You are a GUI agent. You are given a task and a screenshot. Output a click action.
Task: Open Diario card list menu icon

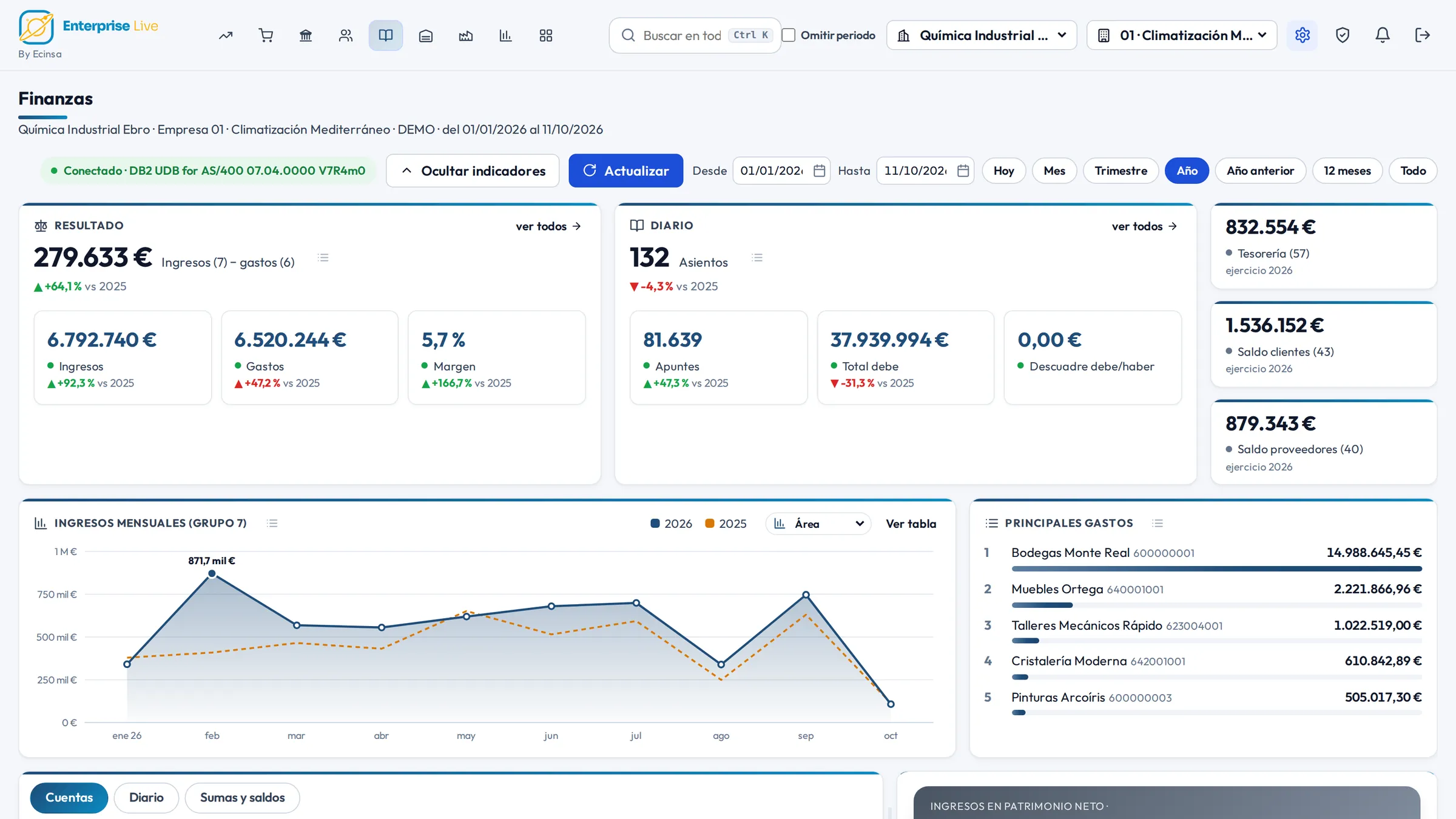click(x=757, y=258)
